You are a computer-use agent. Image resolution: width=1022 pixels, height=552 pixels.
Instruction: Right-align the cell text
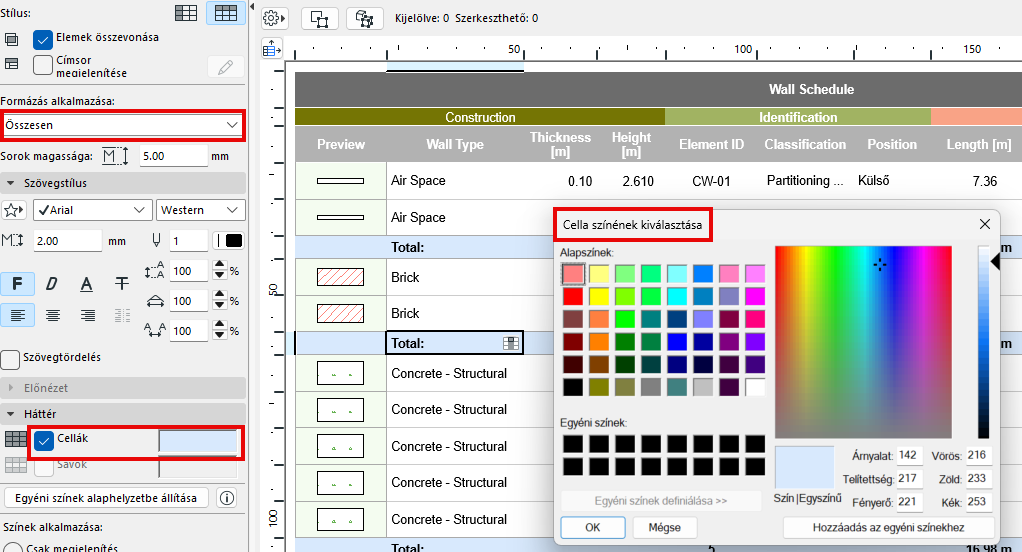coord(87,315)
